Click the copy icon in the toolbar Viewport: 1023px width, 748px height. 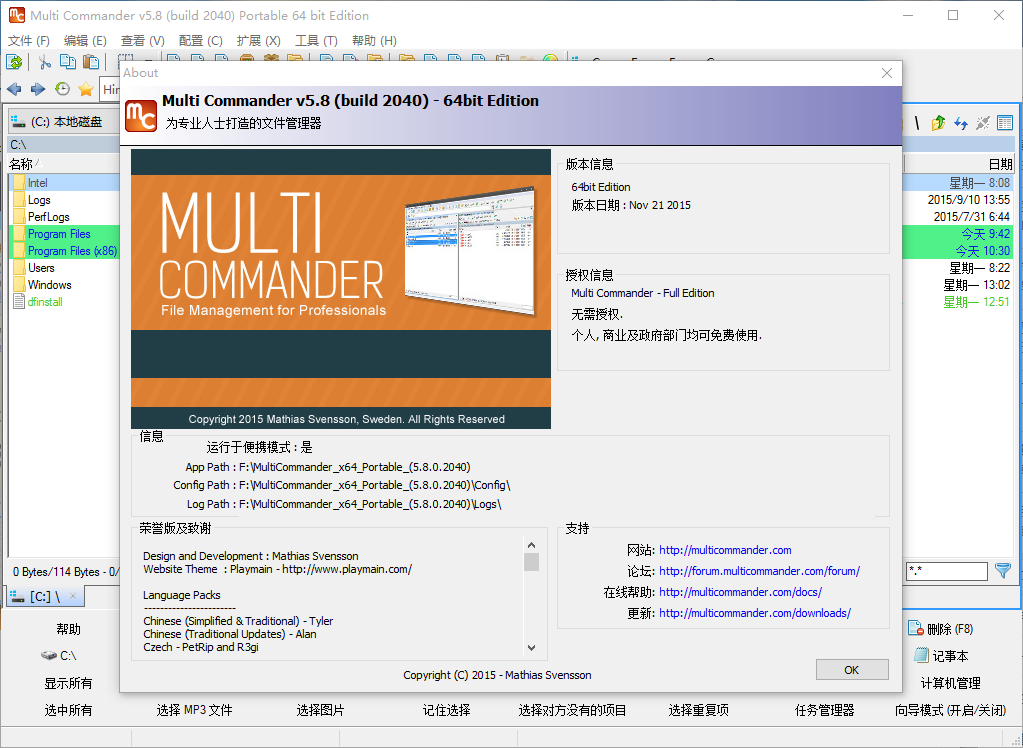(x=67, y=62)
